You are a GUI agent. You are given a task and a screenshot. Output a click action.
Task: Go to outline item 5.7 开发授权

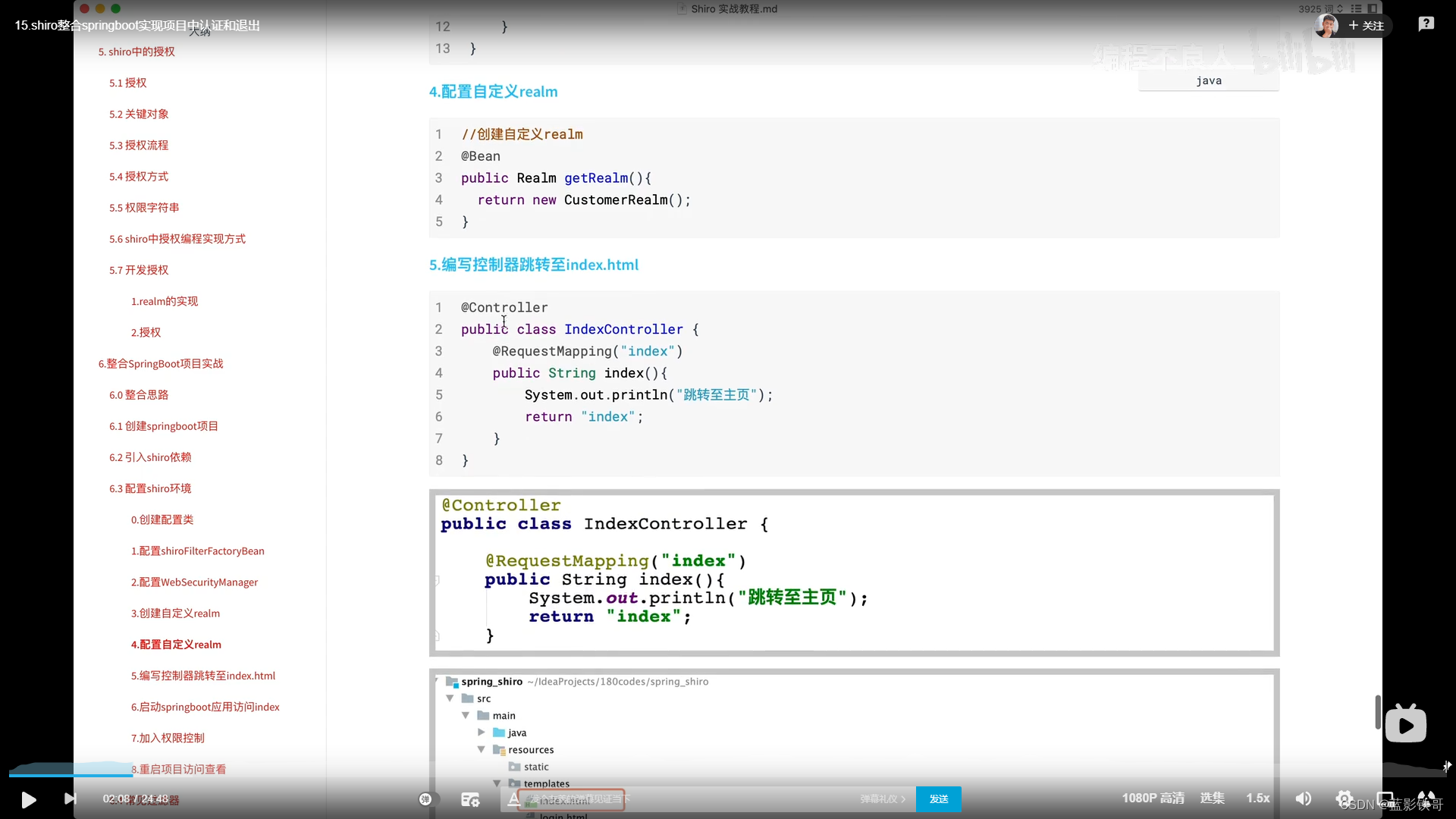click(139, 270)
